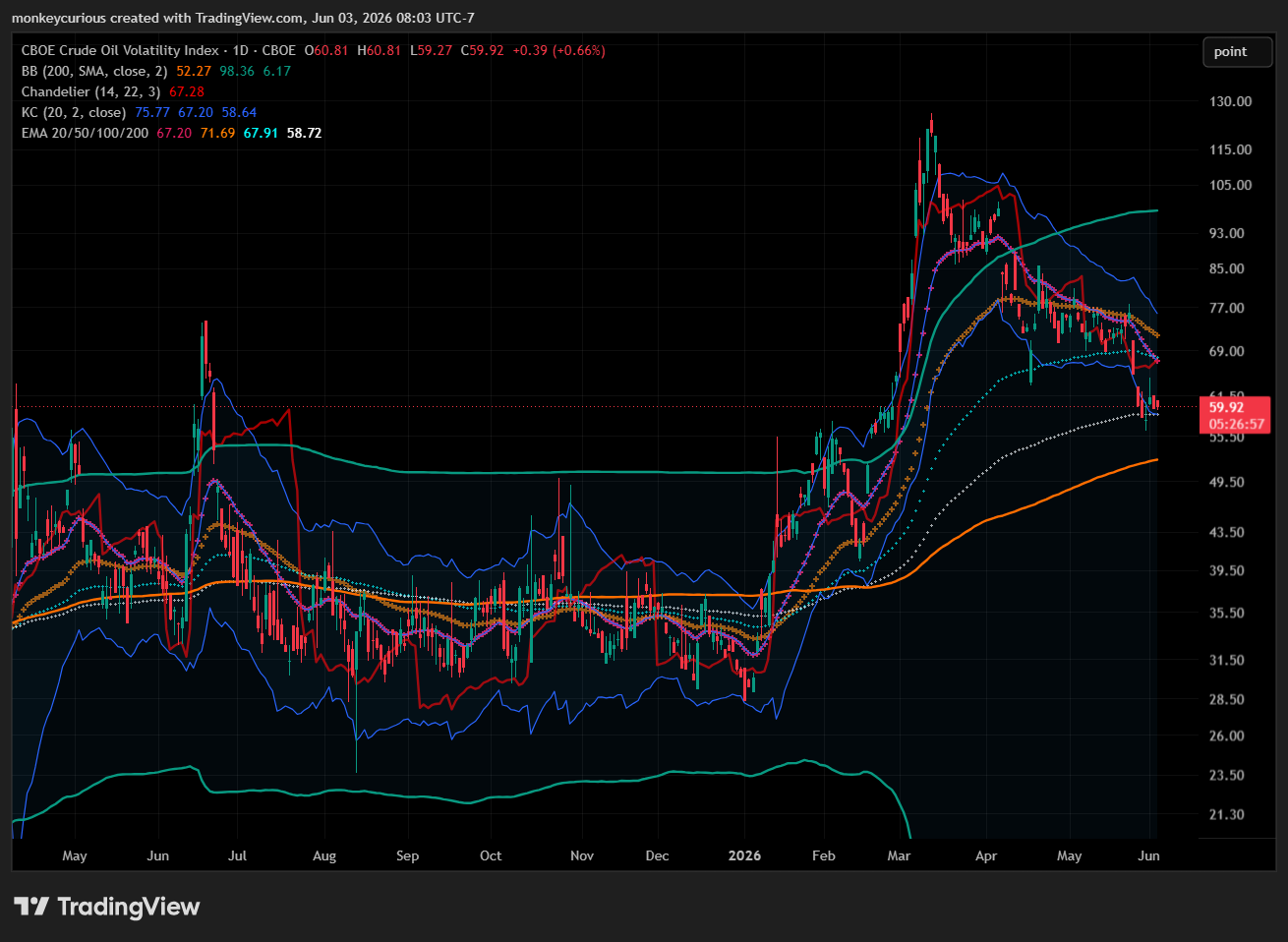Click the Mar label on the time axis
This screenshot has height=942, width=1288.
pyautogui.click(x=899, y=855)
